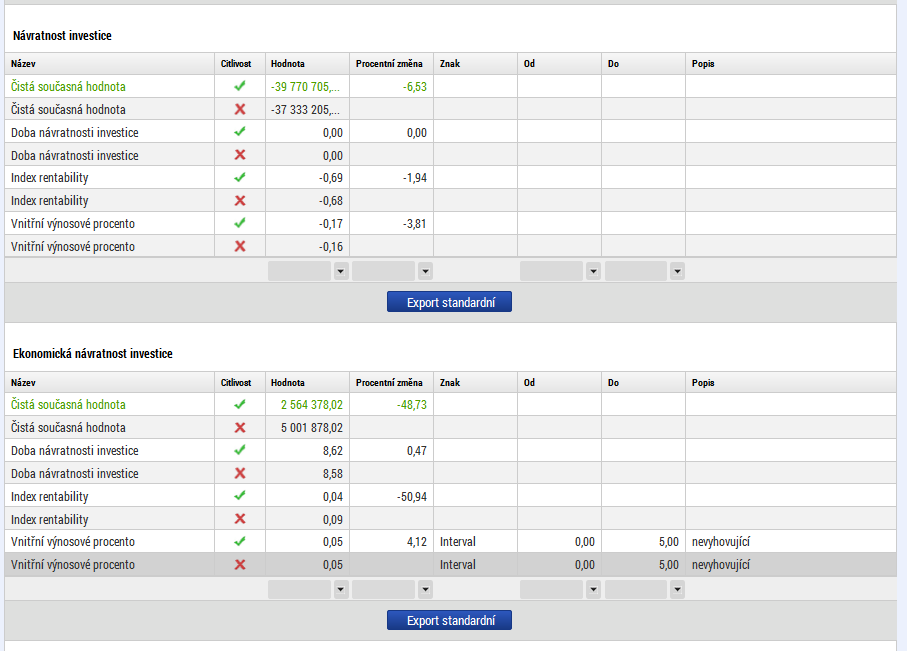The height and width of the screenshot is (651, 907).
Task: Click green check beside value 2 564 378,02
Action: [239, 404]
